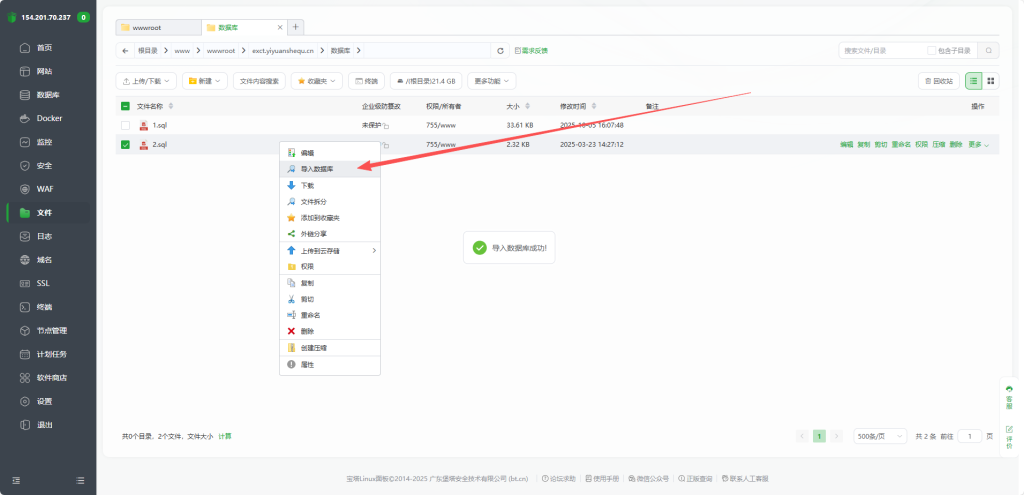Choose 导入数据库 in the context menu
This screenshot has width=1024, height=495.
(323, 169)
